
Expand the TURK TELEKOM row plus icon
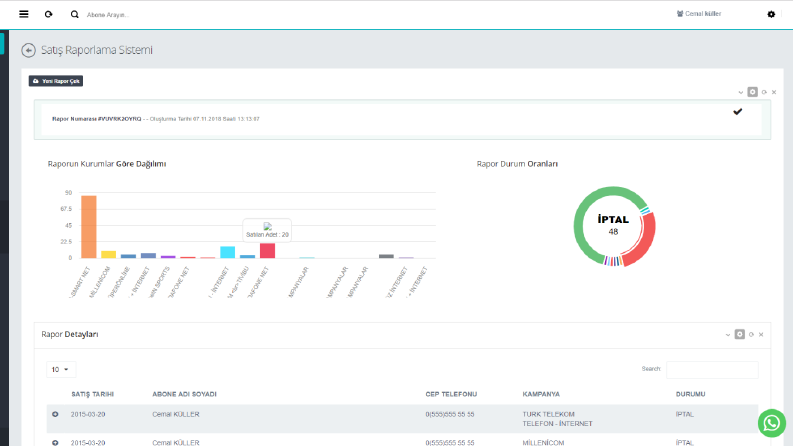55,414
